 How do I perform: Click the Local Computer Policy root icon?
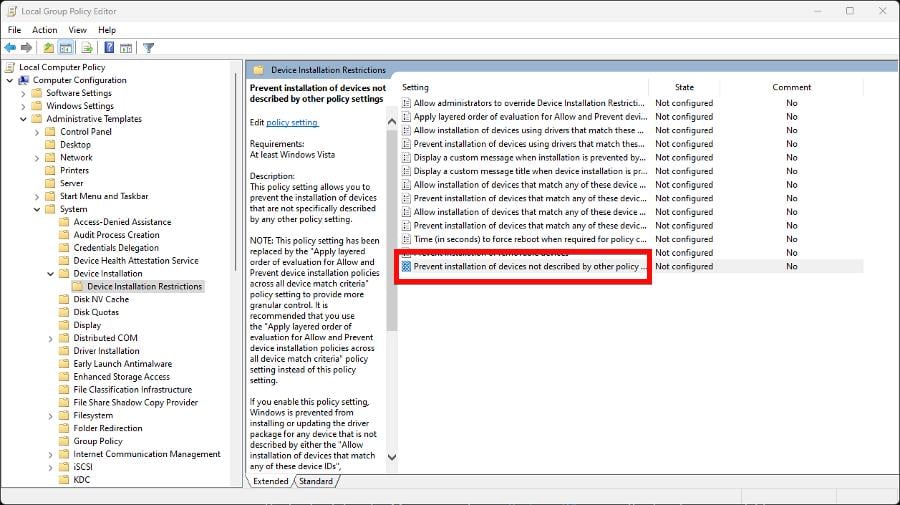(x=10, y=67)
